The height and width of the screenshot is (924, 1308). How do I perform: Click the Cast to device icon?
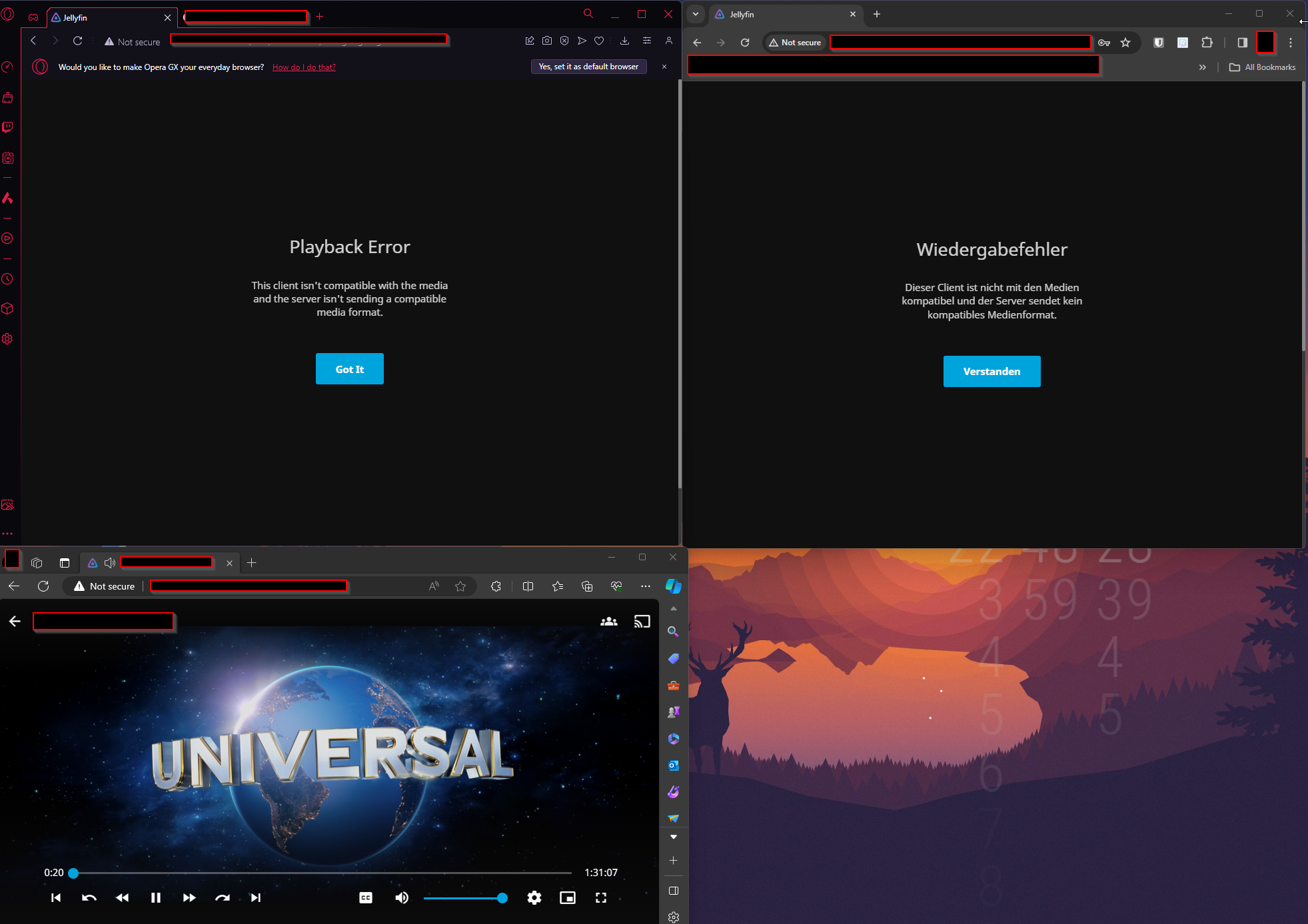click(642, 622)
